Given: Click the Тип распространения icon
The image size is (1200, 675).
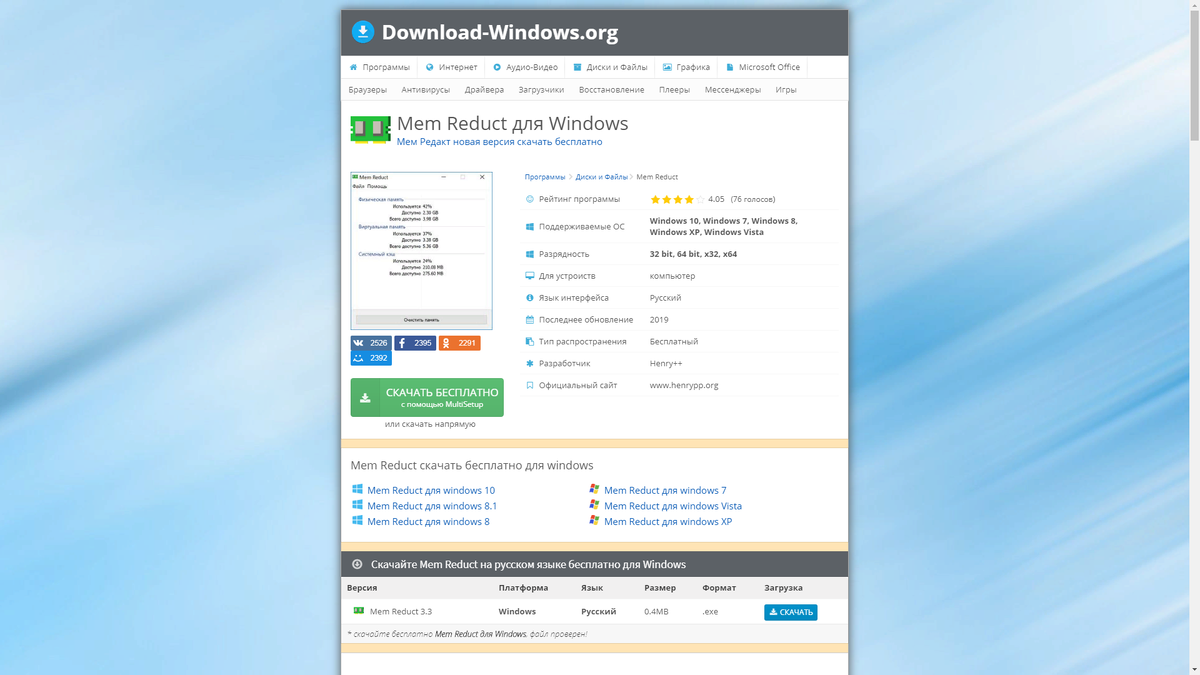Looking at the screenshot, I should click(530, 342).
